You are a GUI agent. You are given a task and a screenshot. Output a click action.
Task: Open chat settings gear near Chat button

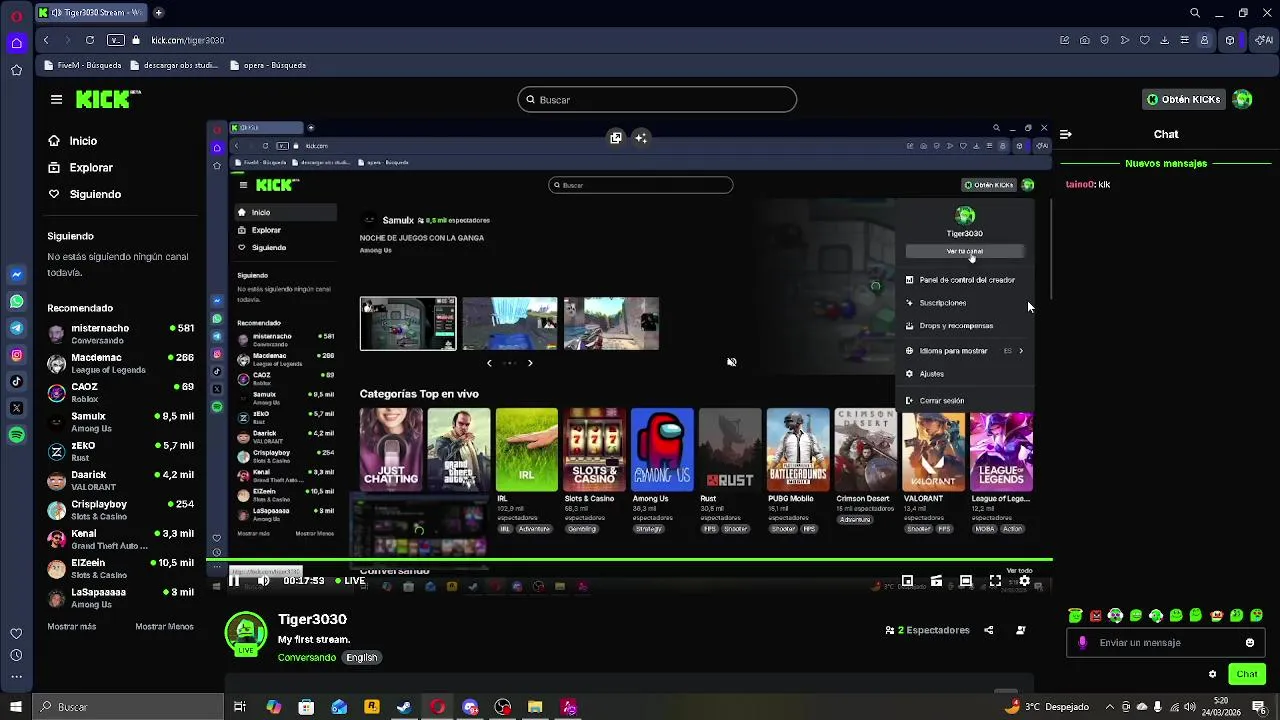point(1212,674)
